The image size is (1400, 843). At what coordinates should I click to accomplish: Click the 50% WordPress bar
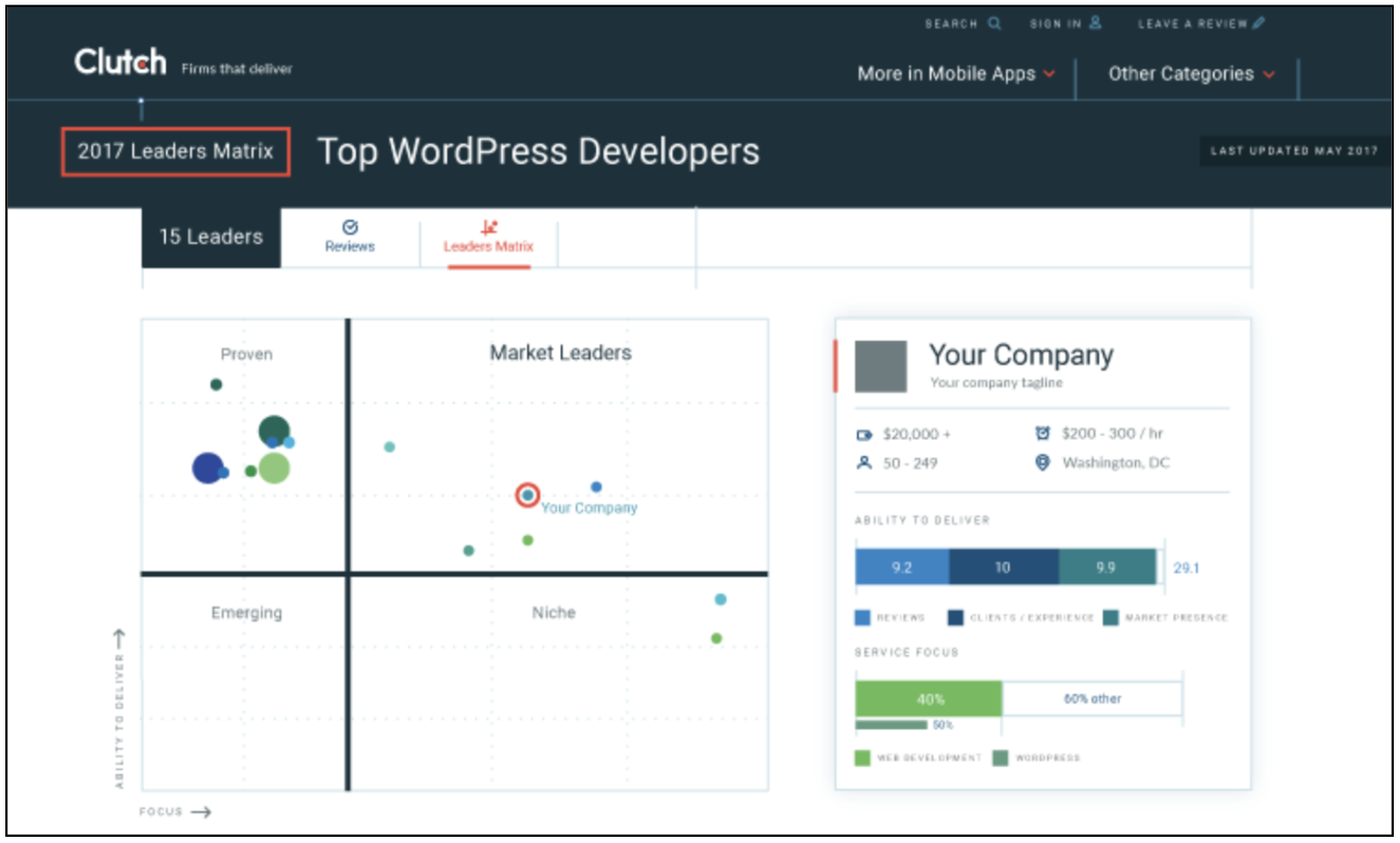point(891,725)
